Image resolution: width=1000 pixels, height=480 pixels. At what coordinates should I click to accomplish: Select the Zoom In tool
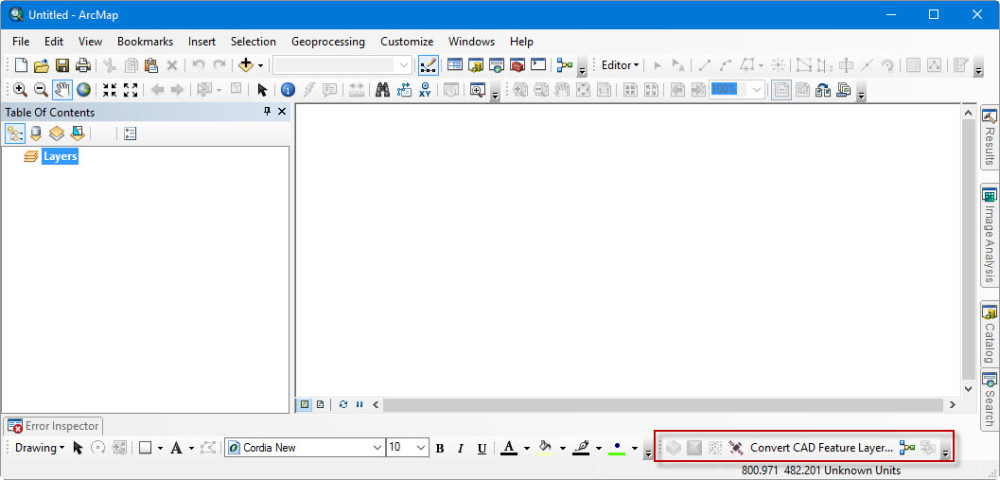click(20, 90)
